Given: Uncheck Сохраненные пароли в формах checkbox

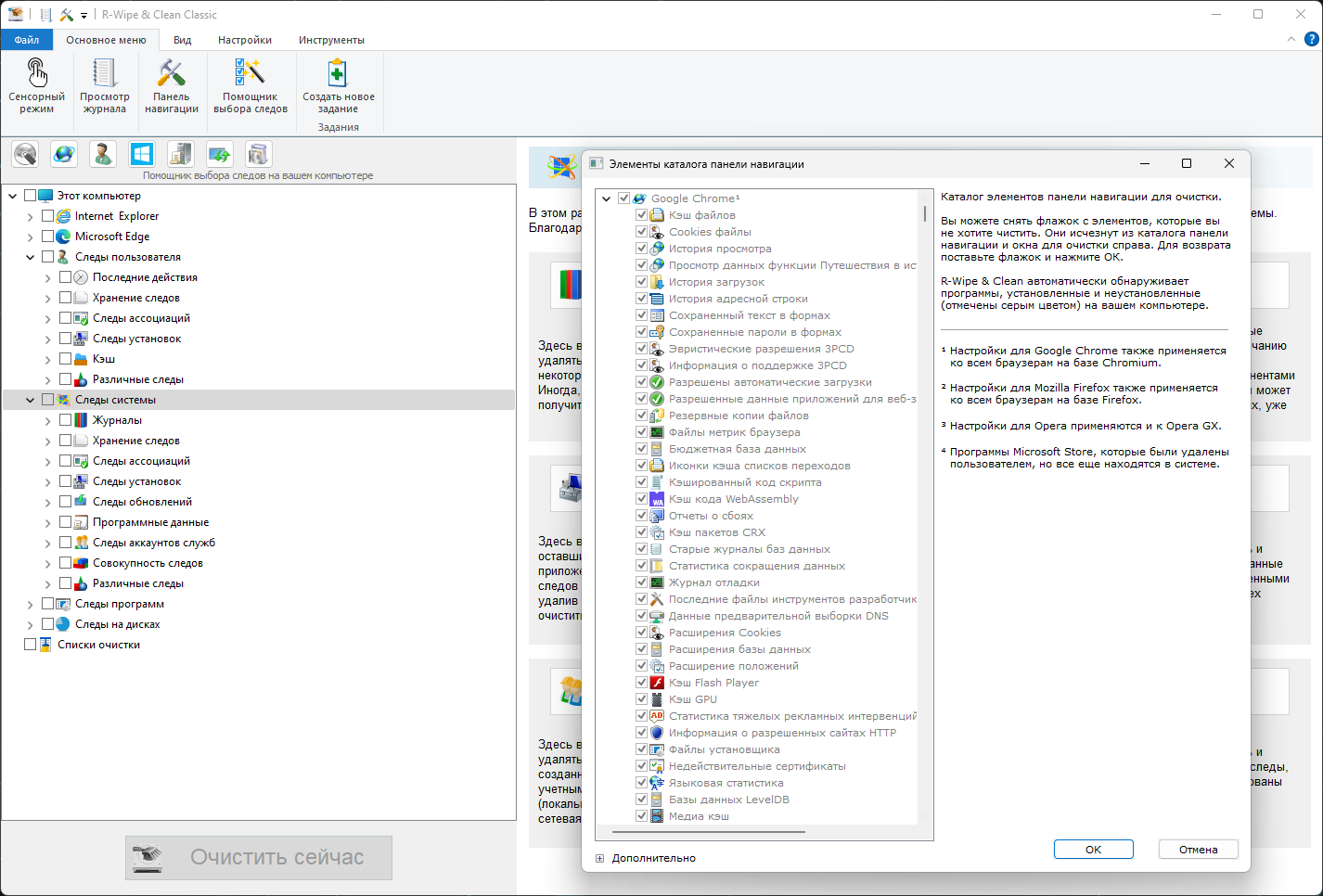Looking at the screenshot, I should click(641, 332).
